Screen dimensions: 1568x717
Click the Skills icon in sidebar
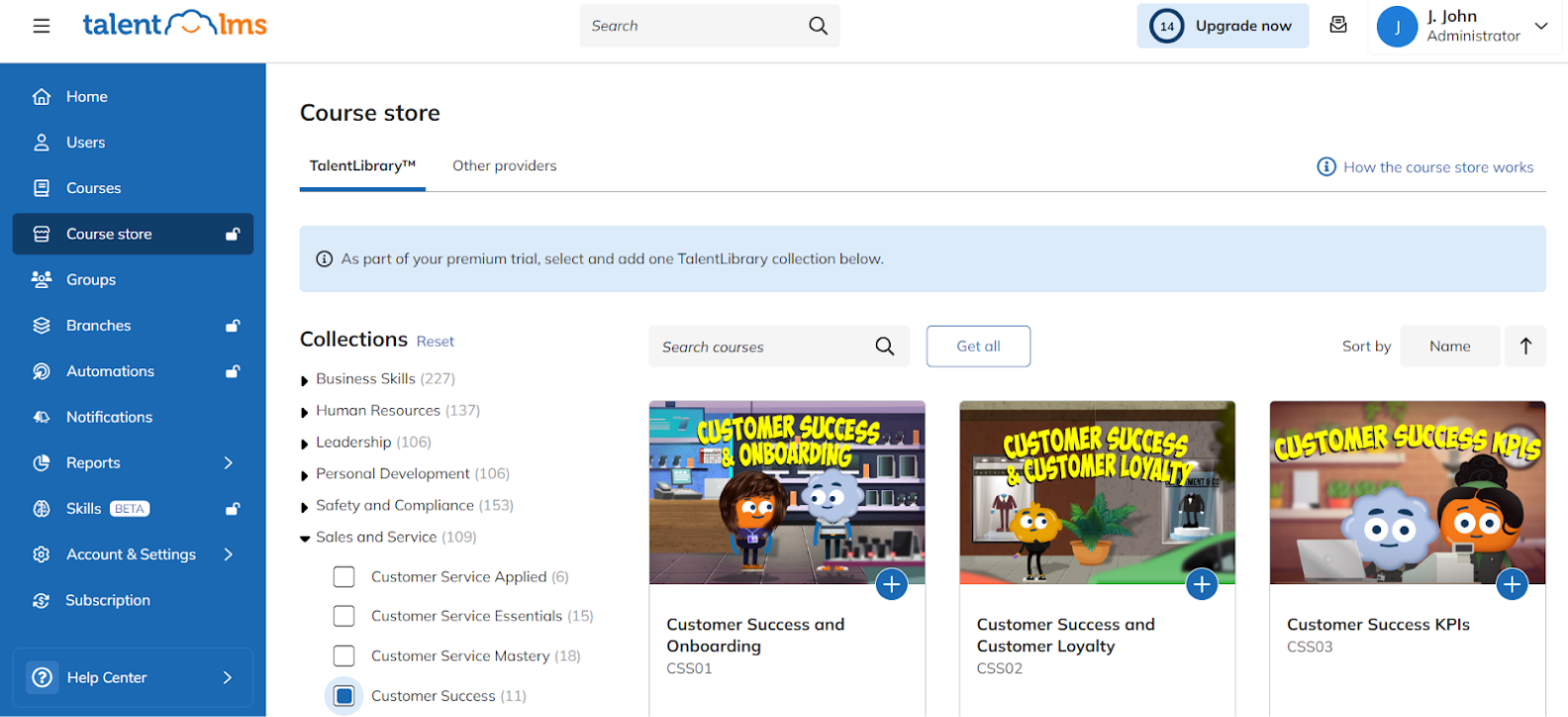tap(42, 508)
